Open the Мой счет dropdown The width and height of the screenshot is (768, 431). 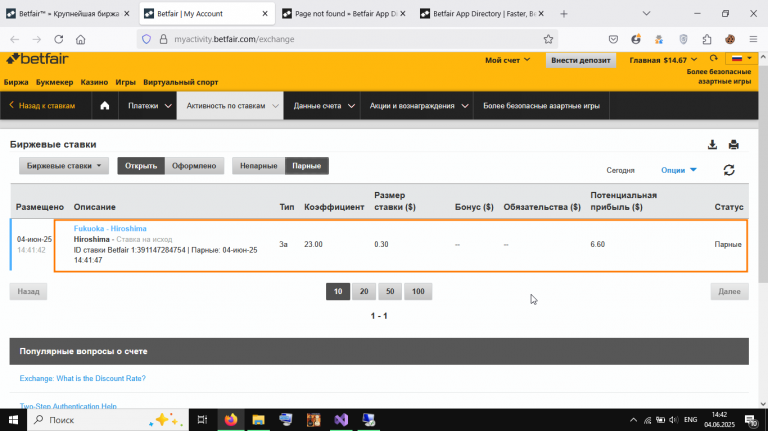click(507, 60)
